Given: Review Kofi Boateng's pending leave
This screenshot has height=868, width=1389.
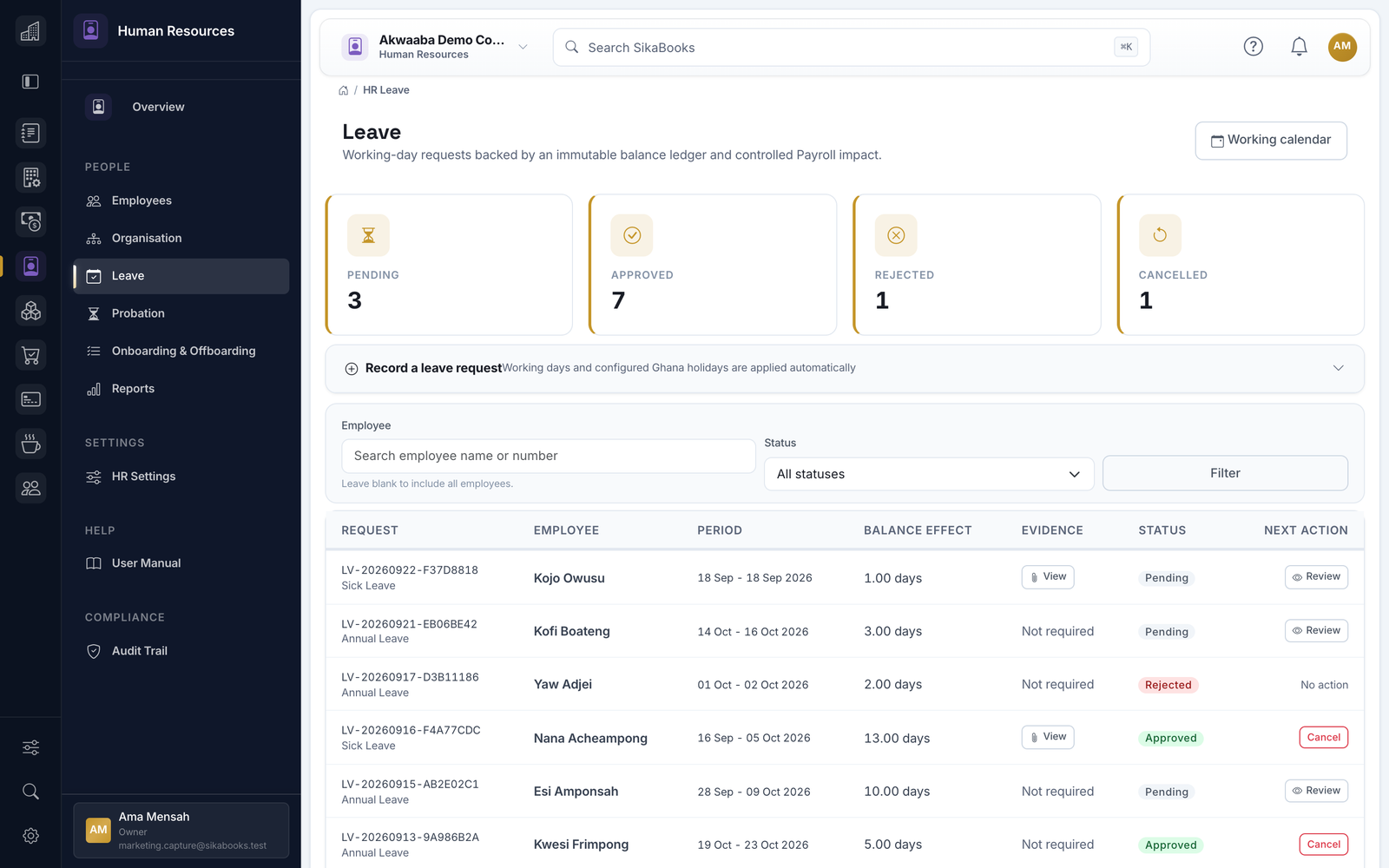Looking at the screenshot, I should pyautogui.click(x=1316, y=631).
